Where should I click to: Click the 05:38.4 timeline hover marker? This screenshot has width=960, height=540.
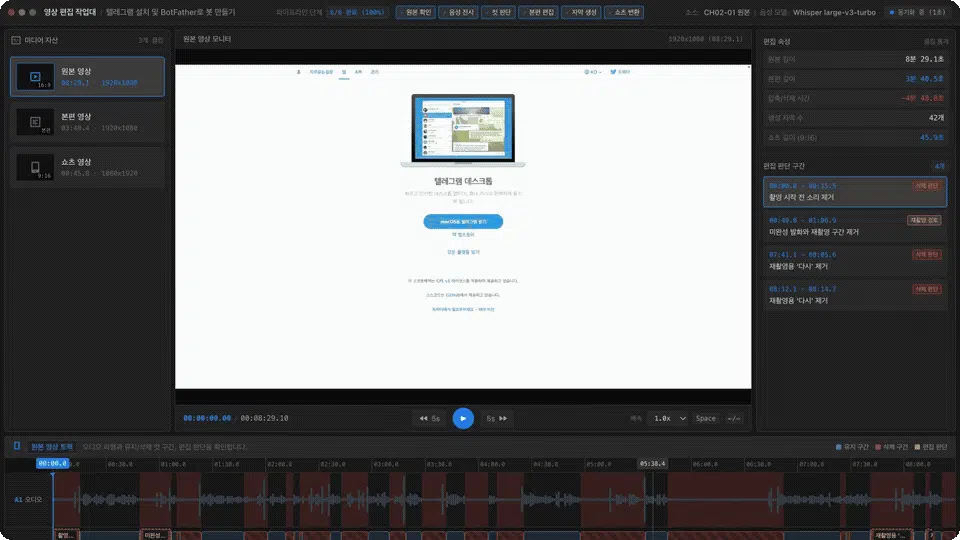[x=652, y=463]
